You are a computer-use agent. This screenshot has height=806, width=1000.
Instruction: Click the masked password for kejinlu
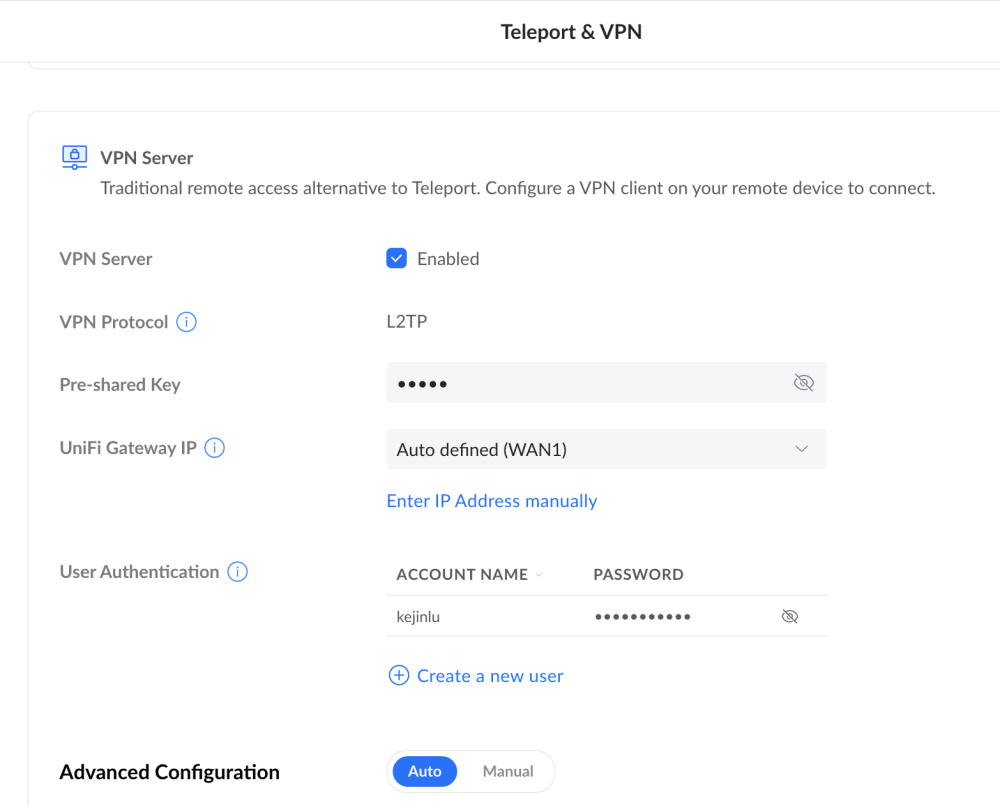pos(643,617)
